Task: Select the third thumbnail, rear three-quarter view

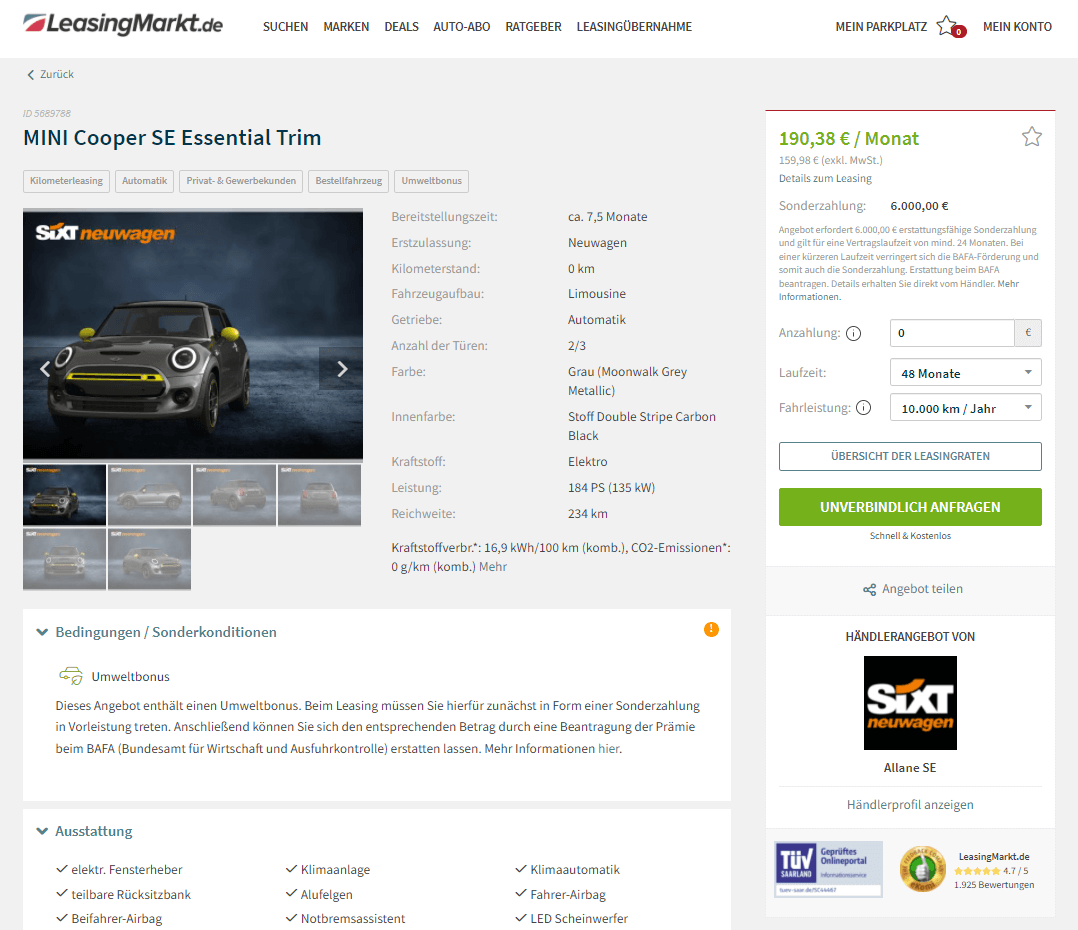Action: click(234, 495)
